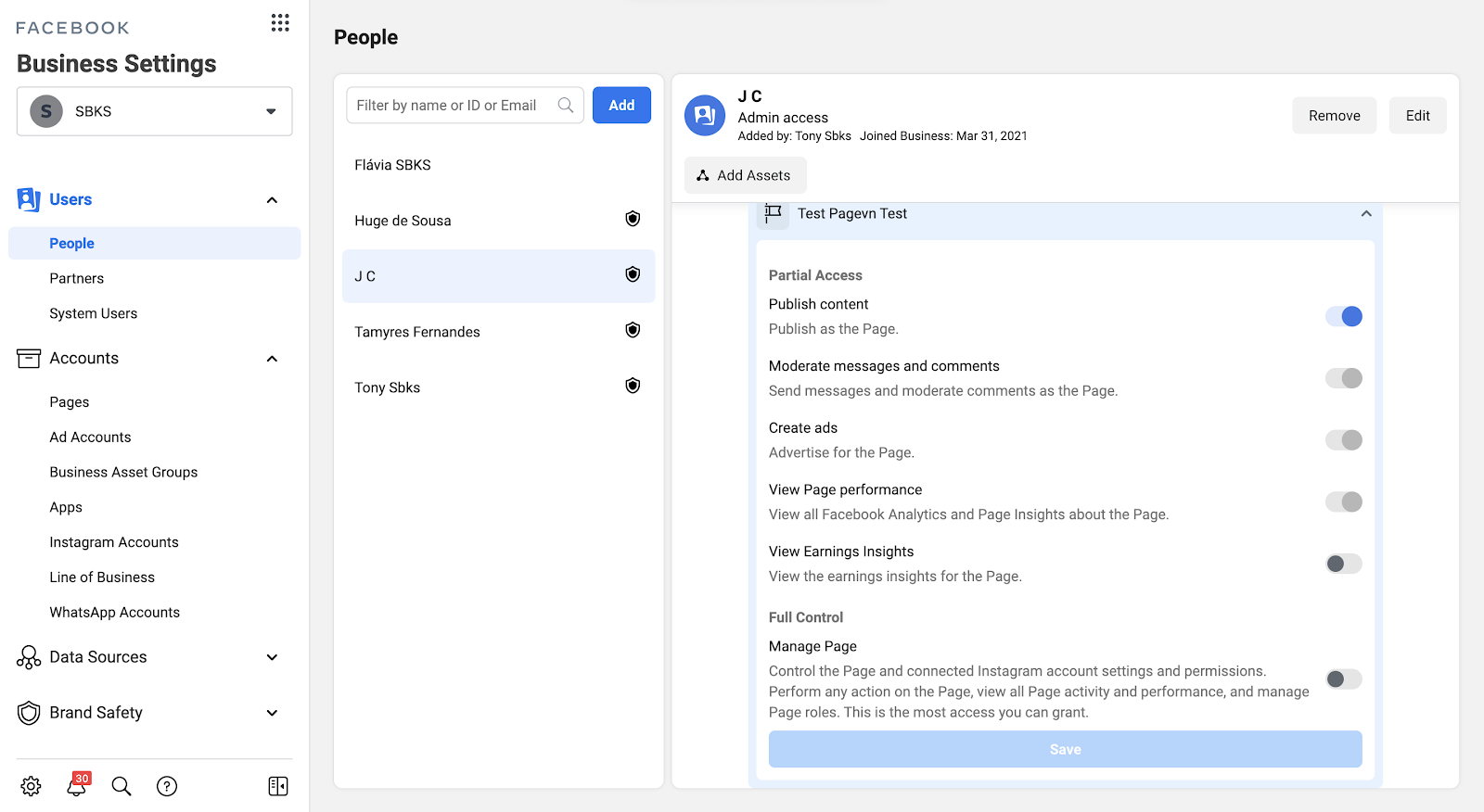
Task: Open the apps grid menu icon
Action: pos(280,23)
